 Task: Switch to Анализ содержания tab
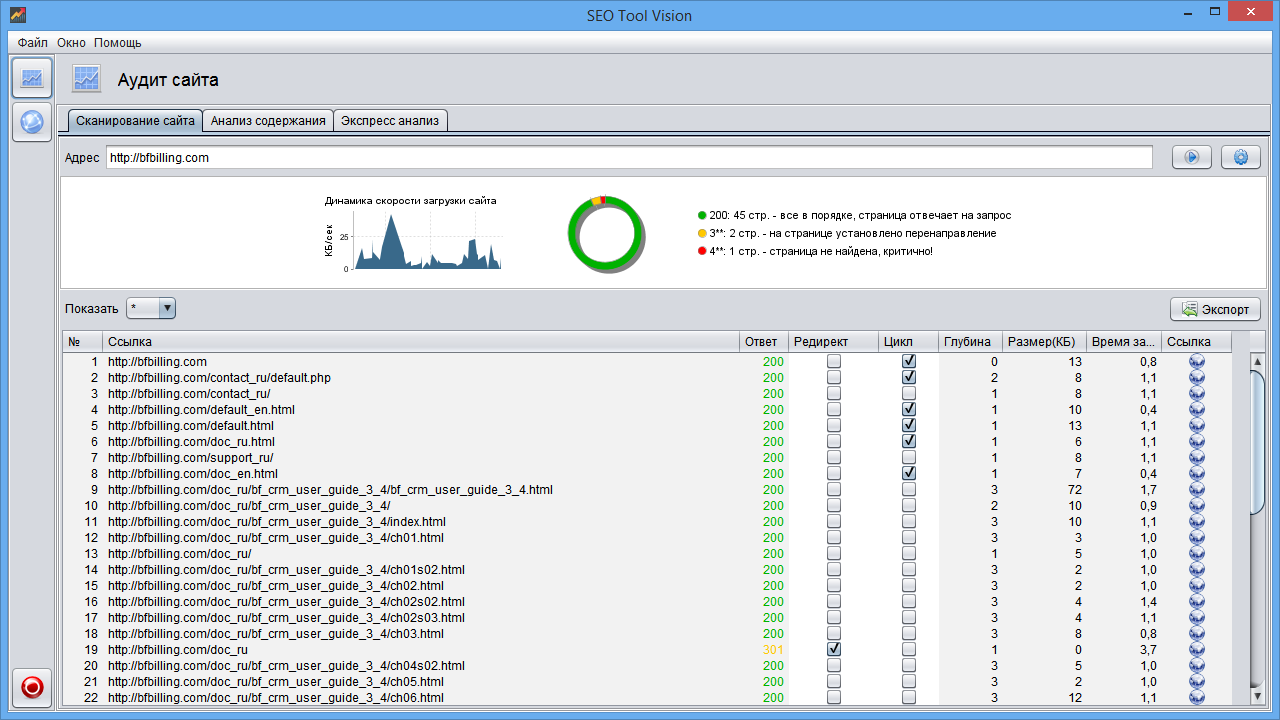268,121
